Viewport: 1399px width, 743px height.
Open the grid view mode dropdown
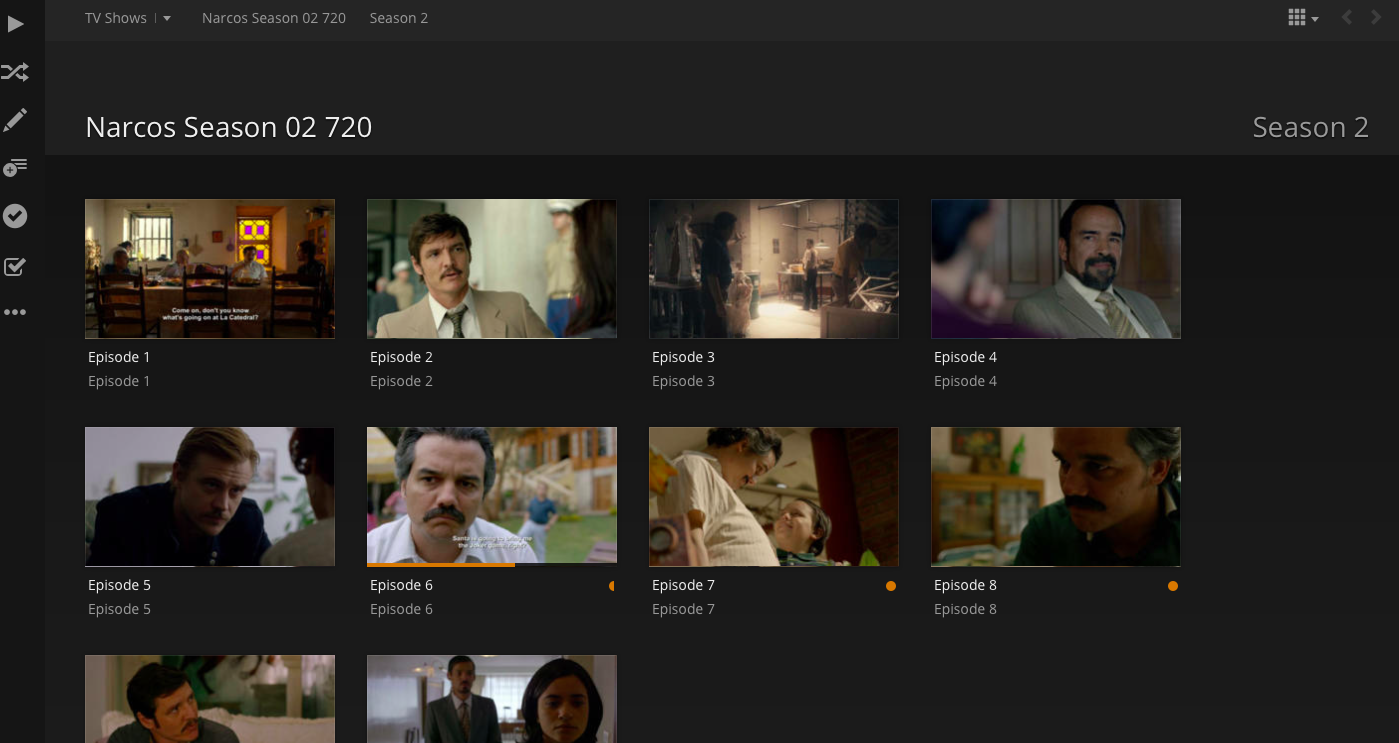click(1303, 18)
